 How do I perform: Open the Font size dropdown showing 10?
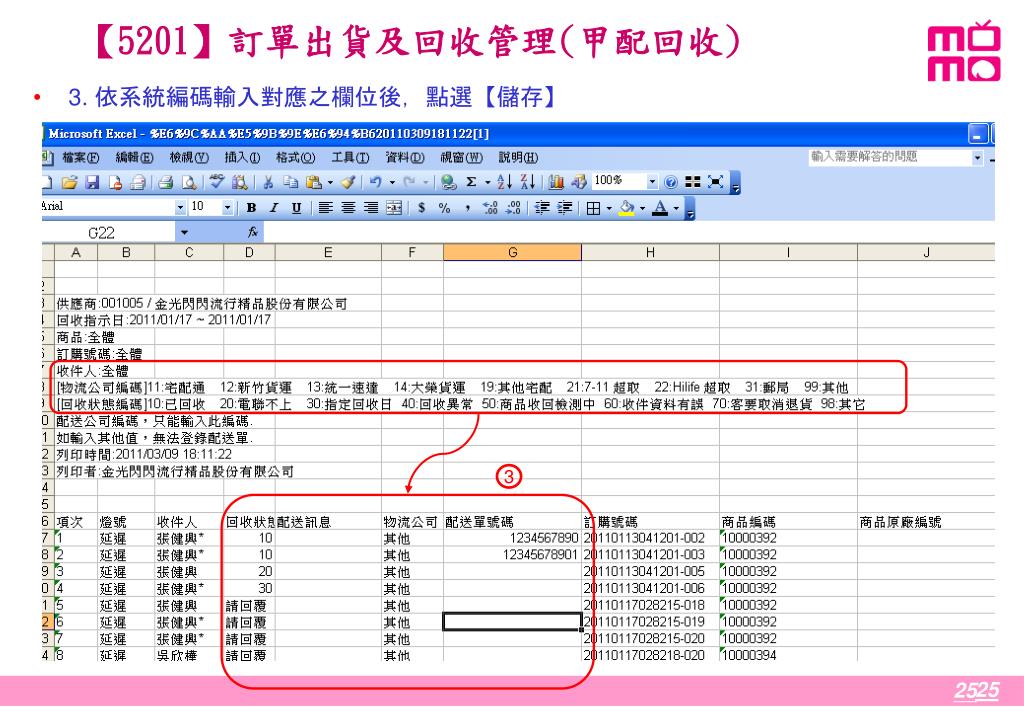click(227, 208)
